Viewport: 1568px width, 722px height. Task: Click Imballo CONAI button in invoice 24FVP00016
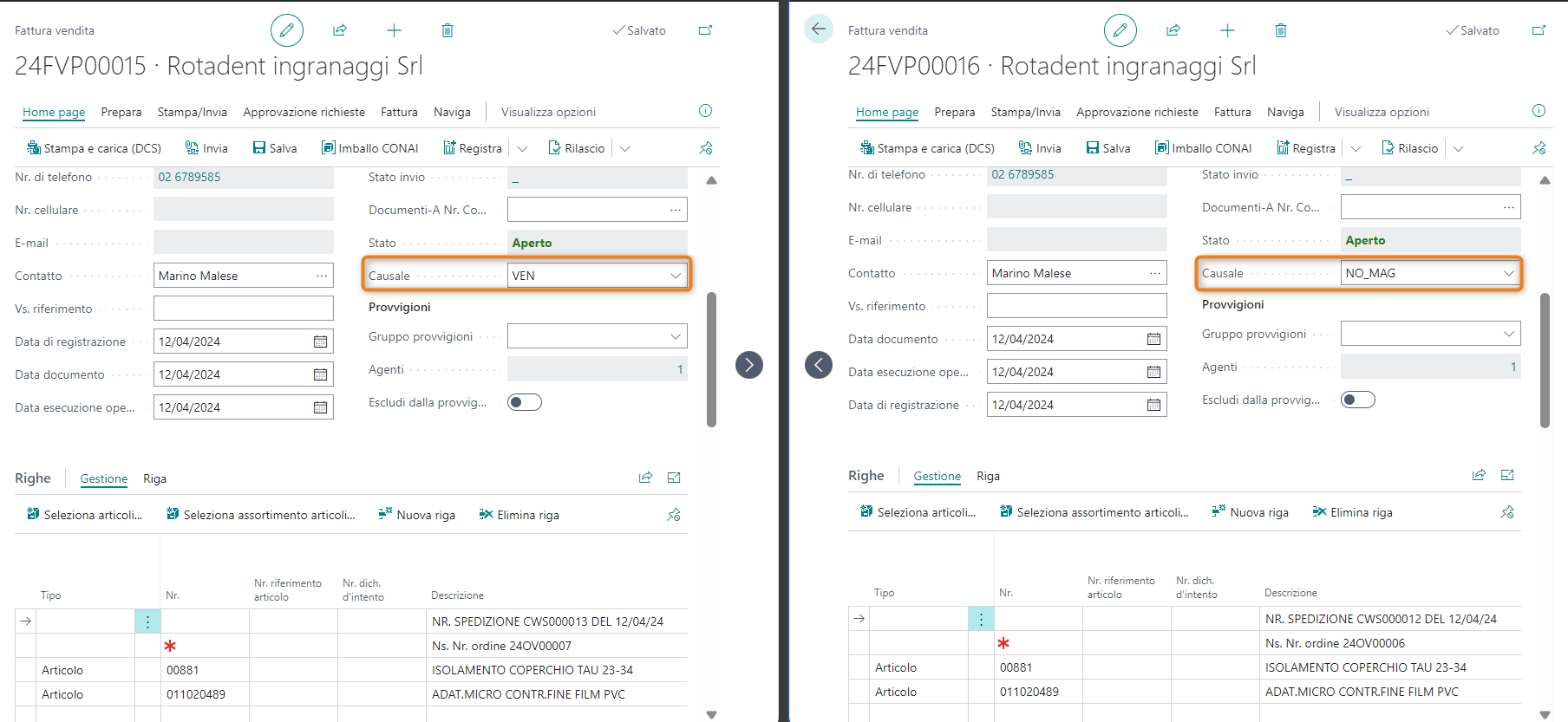[1203, 148]
